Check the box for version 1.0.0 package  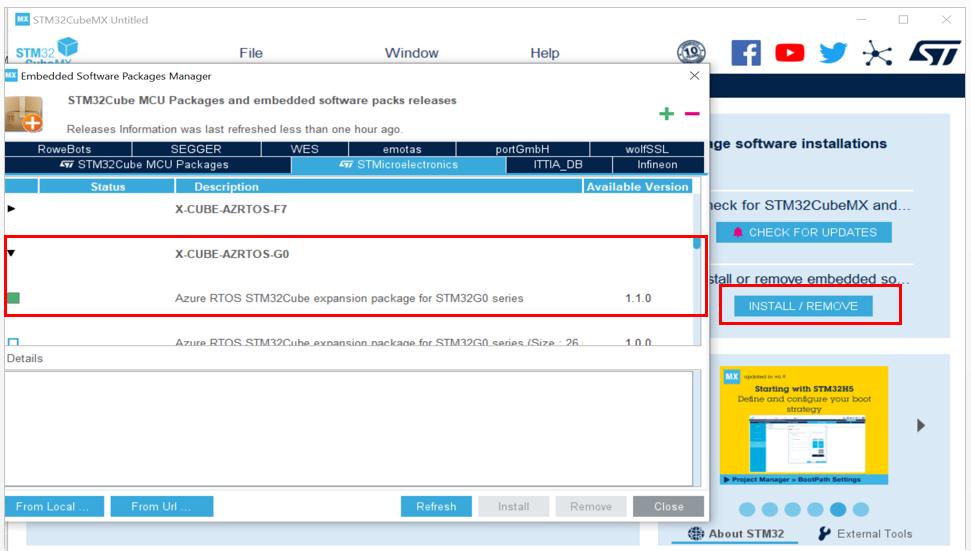click(14, 342)
